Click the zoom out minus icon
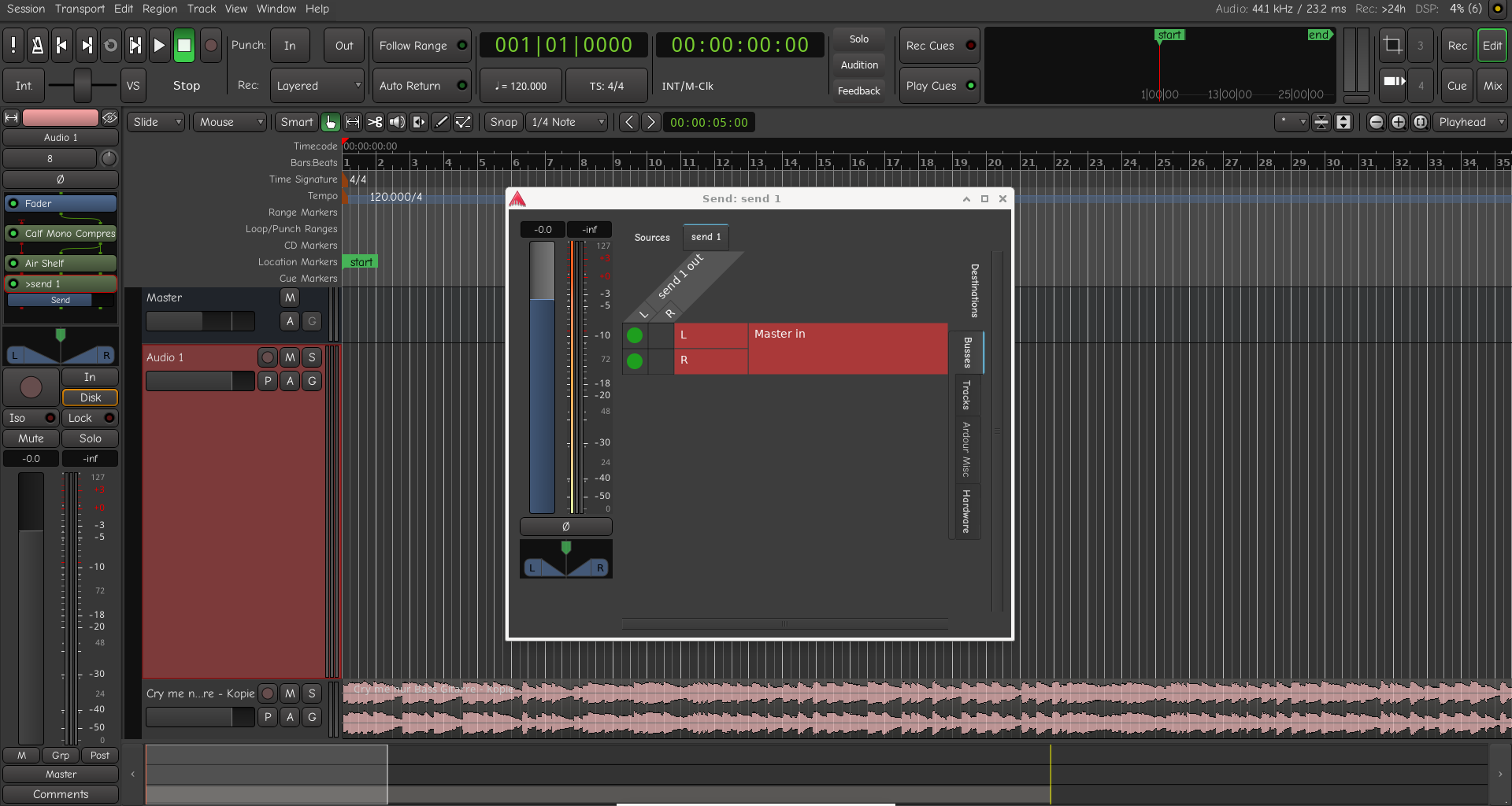This screenshot has height=806, width=1512. pos(1376,122)
